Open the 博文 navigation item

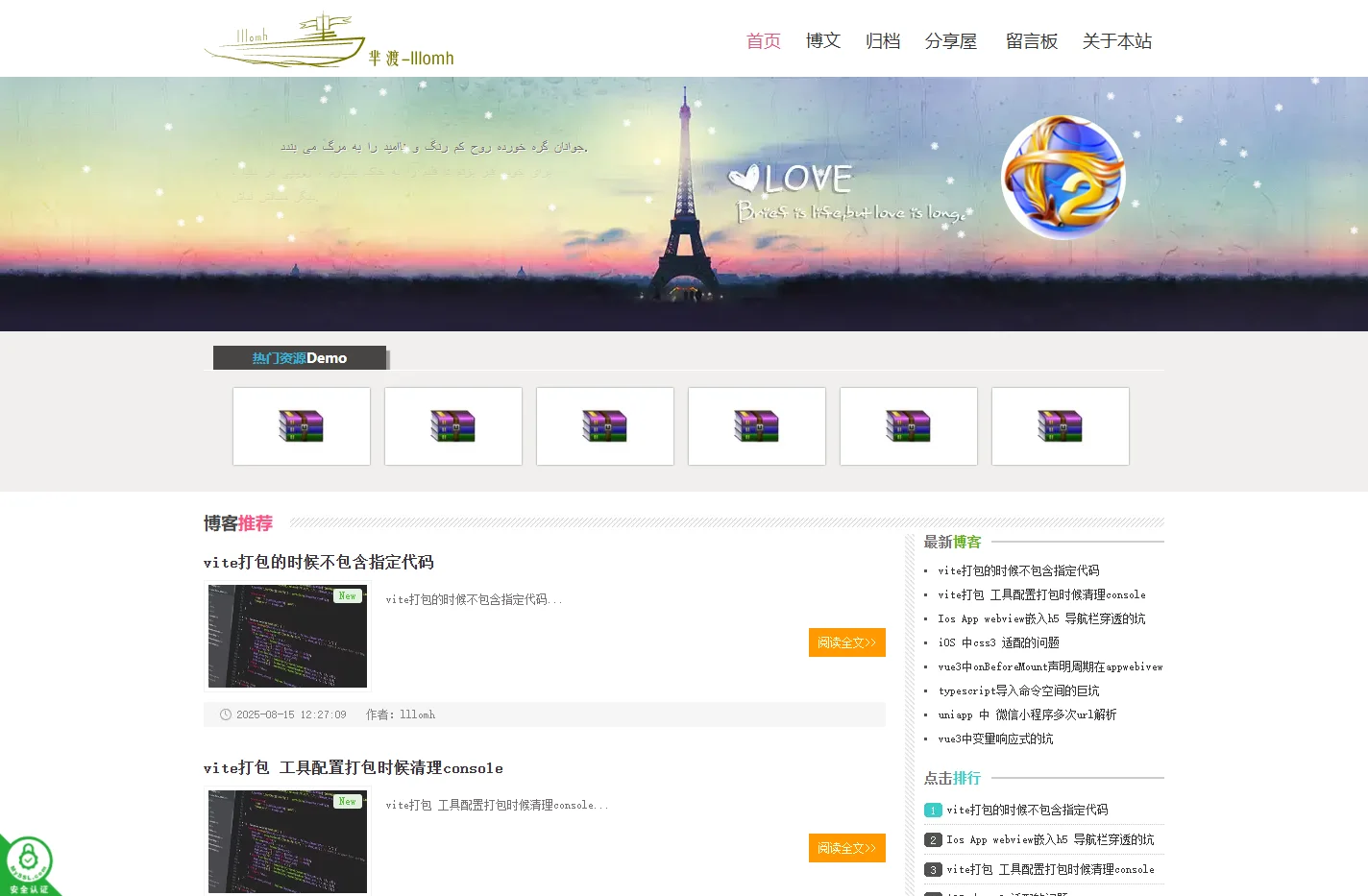tap(823, 40)
